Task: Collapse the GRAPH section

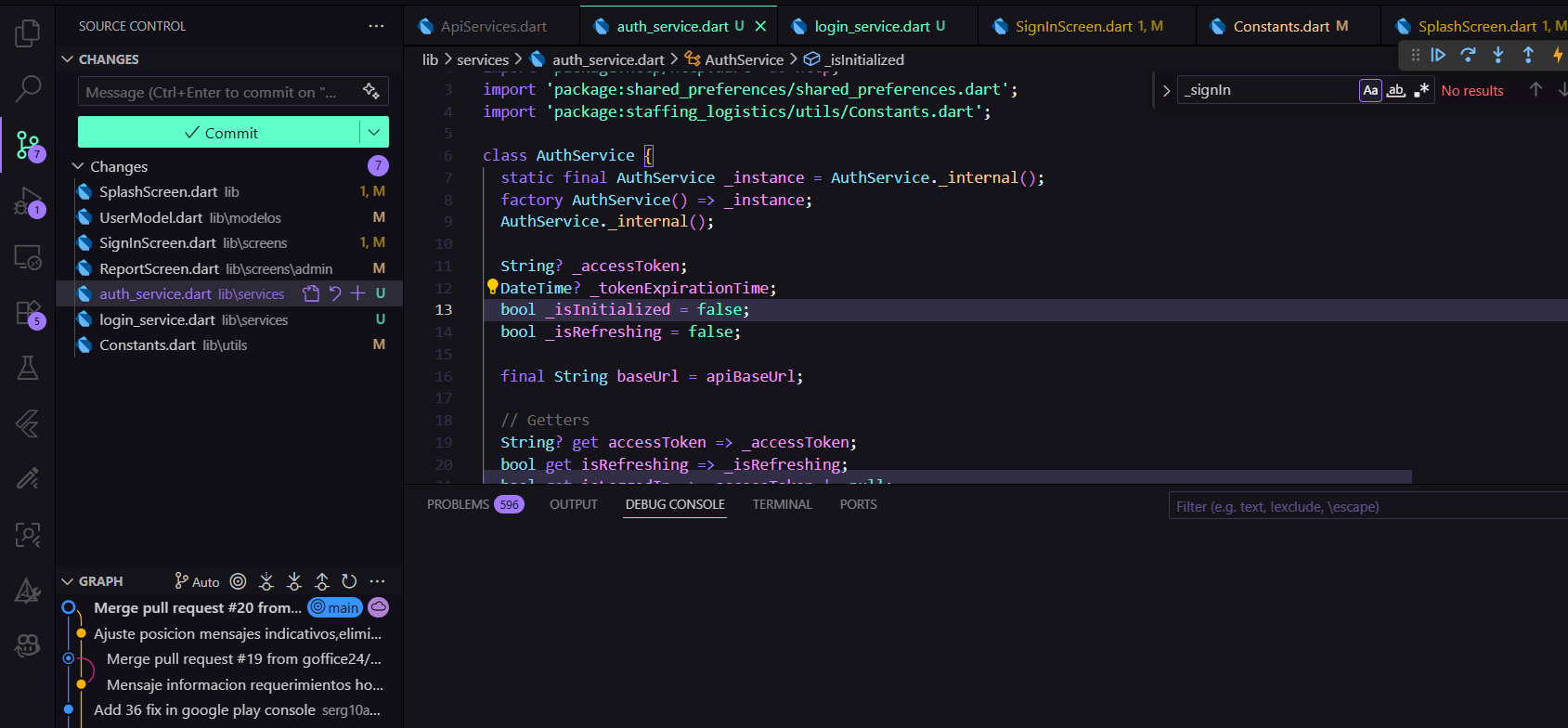Action: point(67,581)
